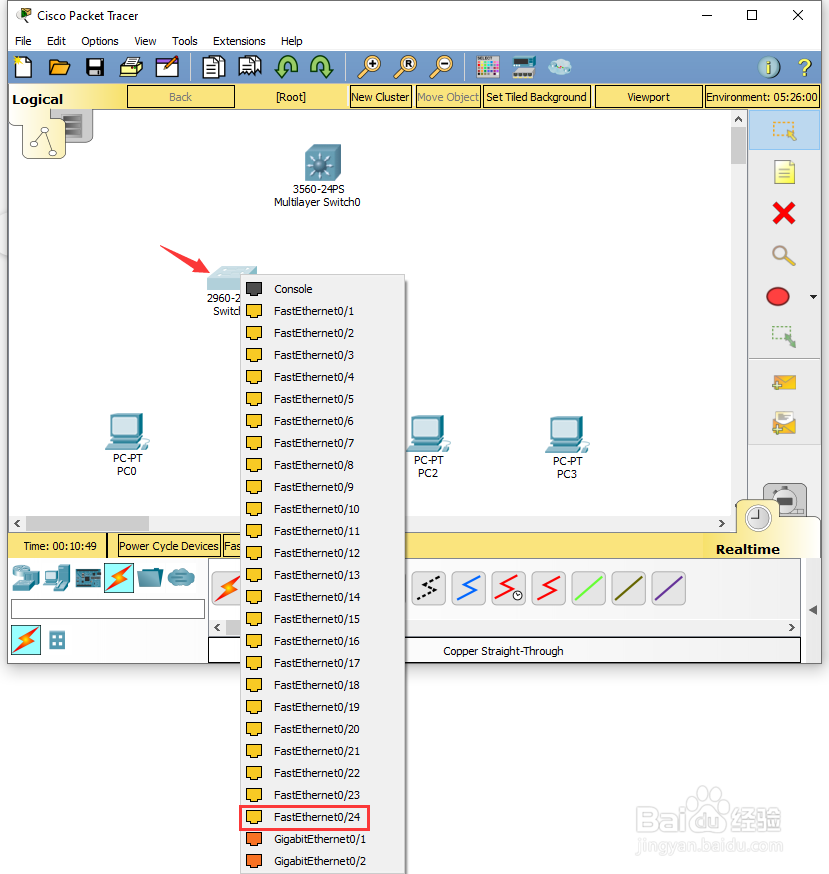Open the Options menu

pos(100,41)
